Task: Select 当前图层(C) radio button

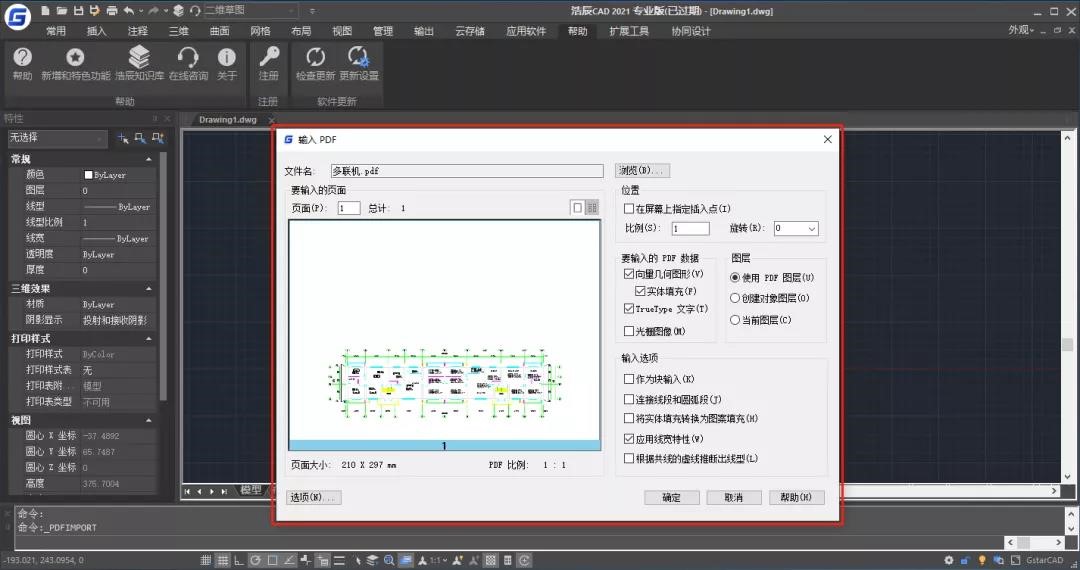Action: 735,320
